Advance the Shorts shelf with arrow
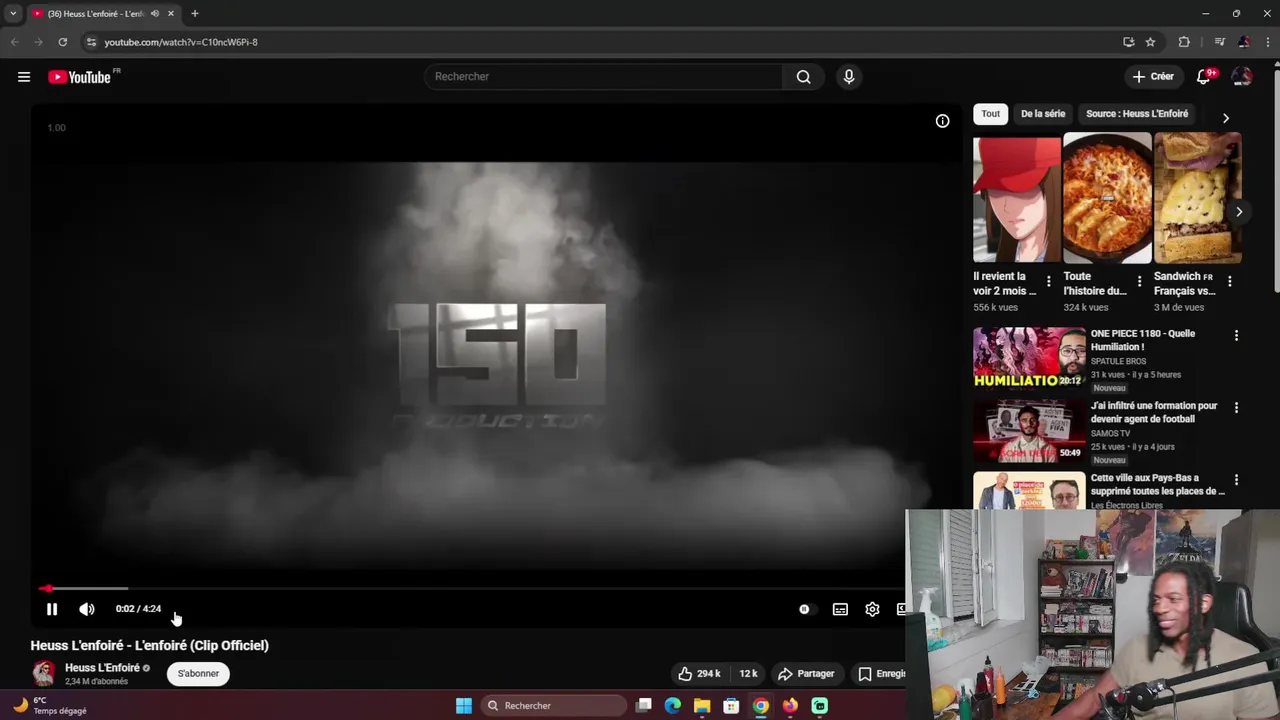Screen dimensions: 1280x720 [1238, 212]
